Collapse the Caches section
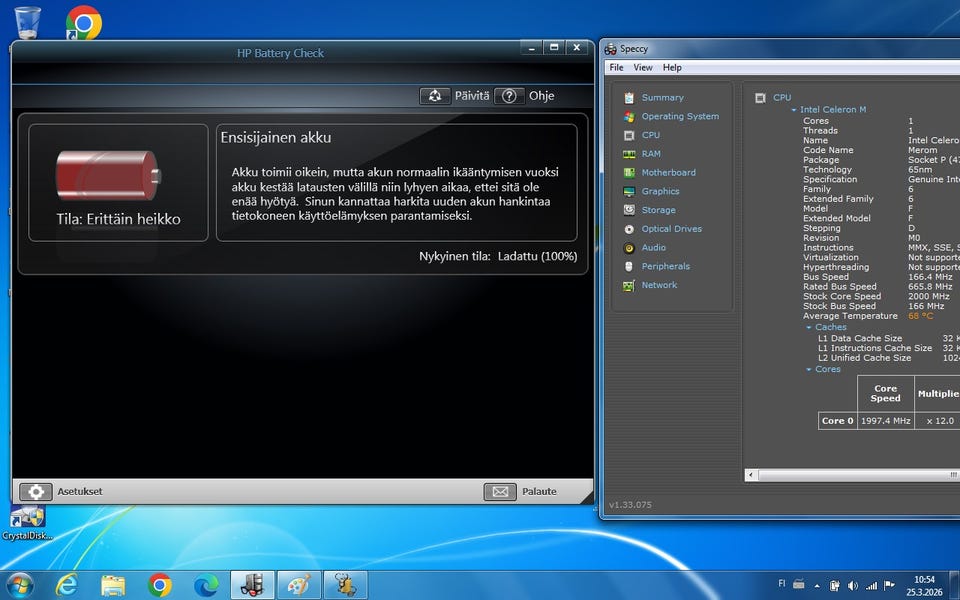The image size is (960, 600). pos(809,328)
